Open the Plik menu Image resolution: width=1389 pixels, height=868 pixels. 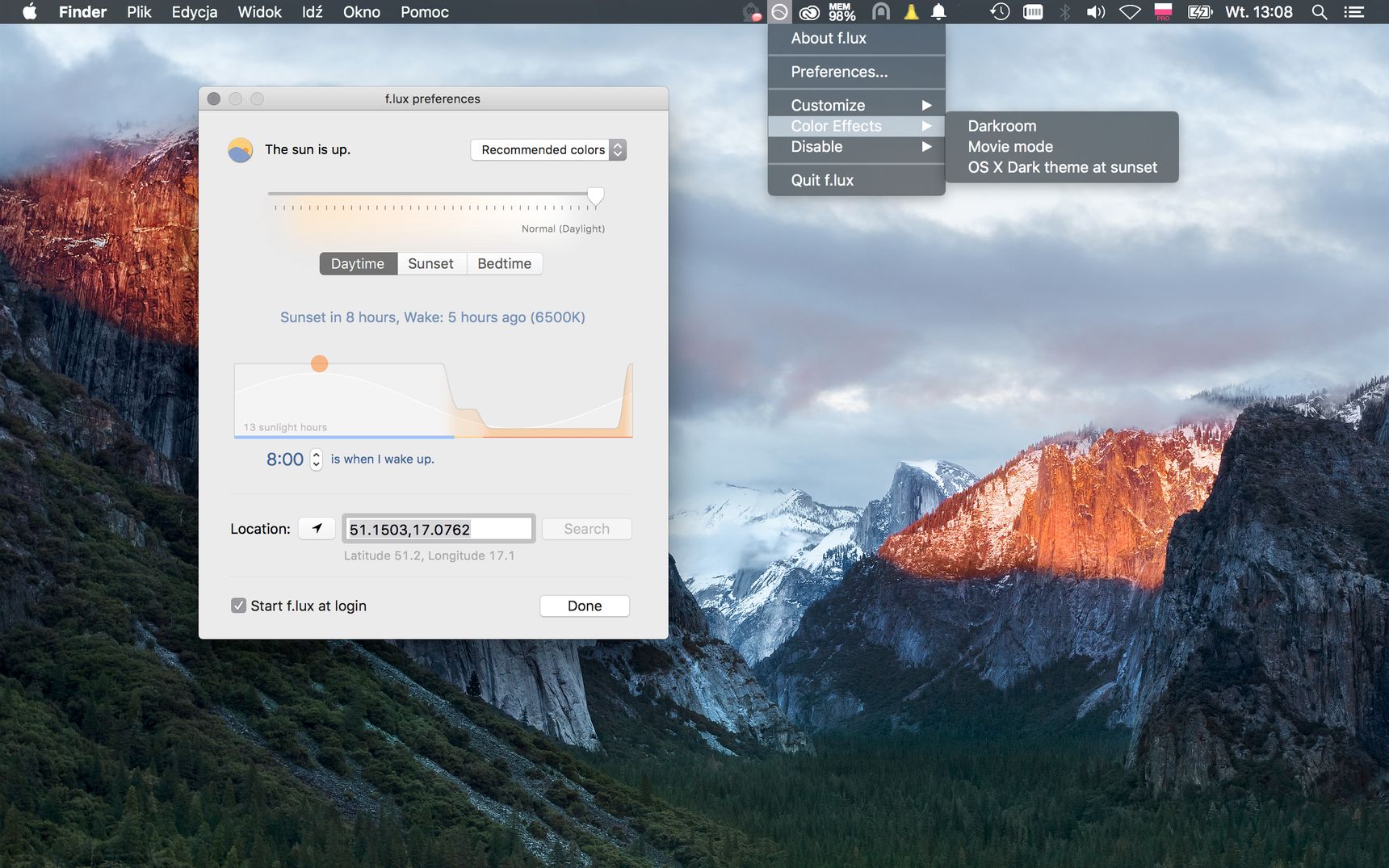tap(139, 12)
